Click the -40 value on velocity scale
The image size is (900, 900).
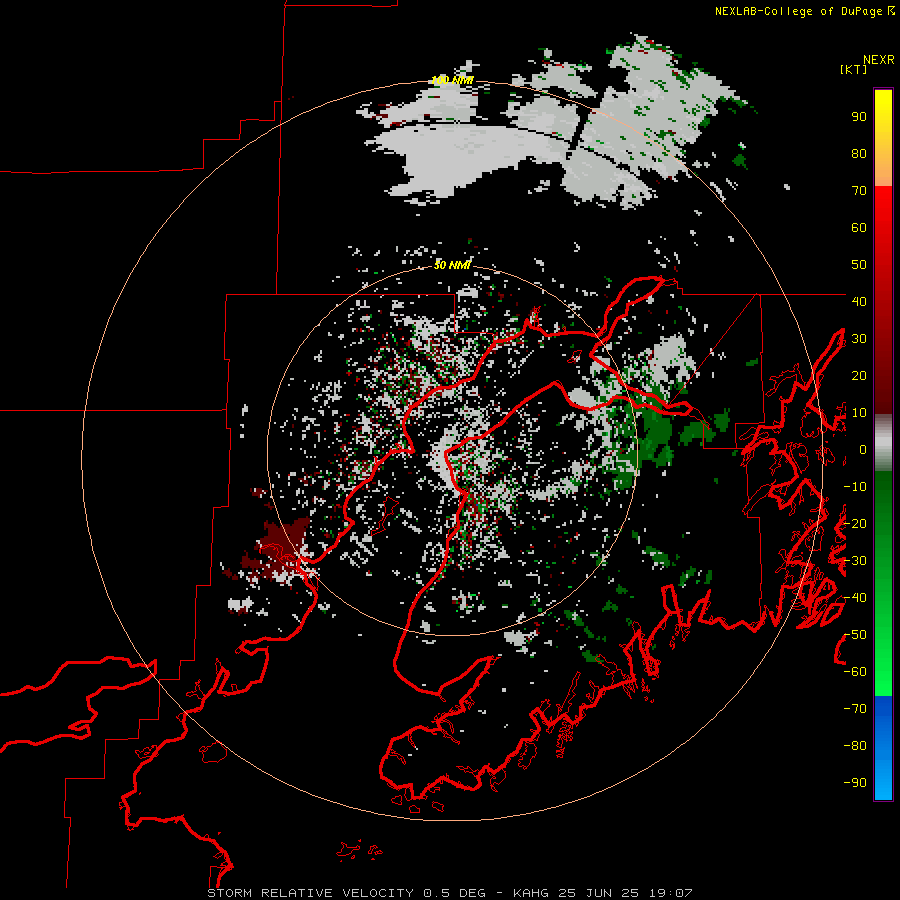[x=855, y=598]
